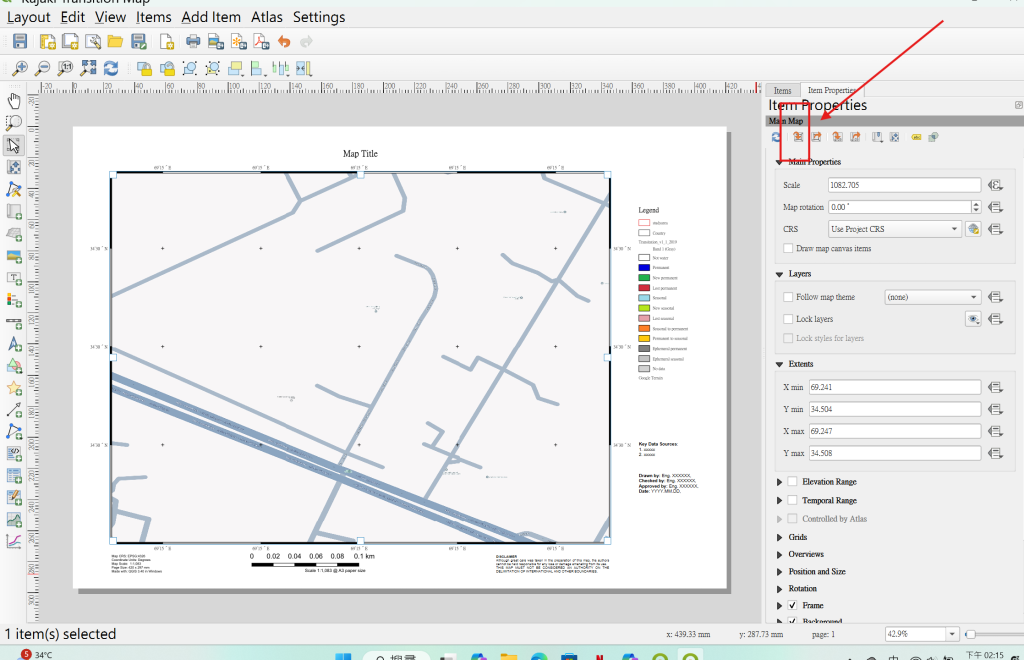Image resolution: width=1024 pixels, height=660 pixels.
Task: Save the project with the floppy icon
Action: coord(20,42)
